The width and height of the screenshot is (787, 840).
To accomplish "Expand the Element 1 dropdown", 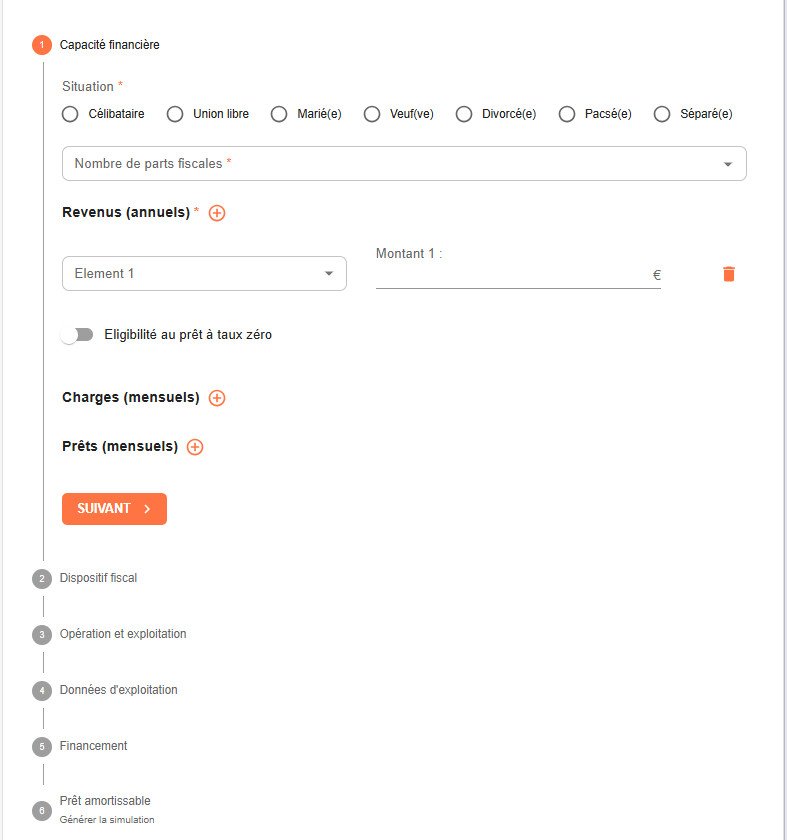I will (x=204, y=274).
